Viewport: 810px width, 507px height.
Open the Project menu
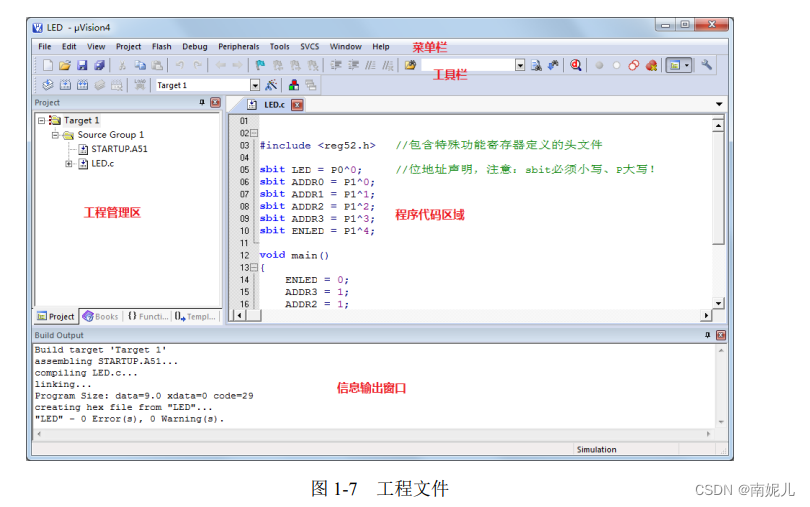(x=128, y=47)
